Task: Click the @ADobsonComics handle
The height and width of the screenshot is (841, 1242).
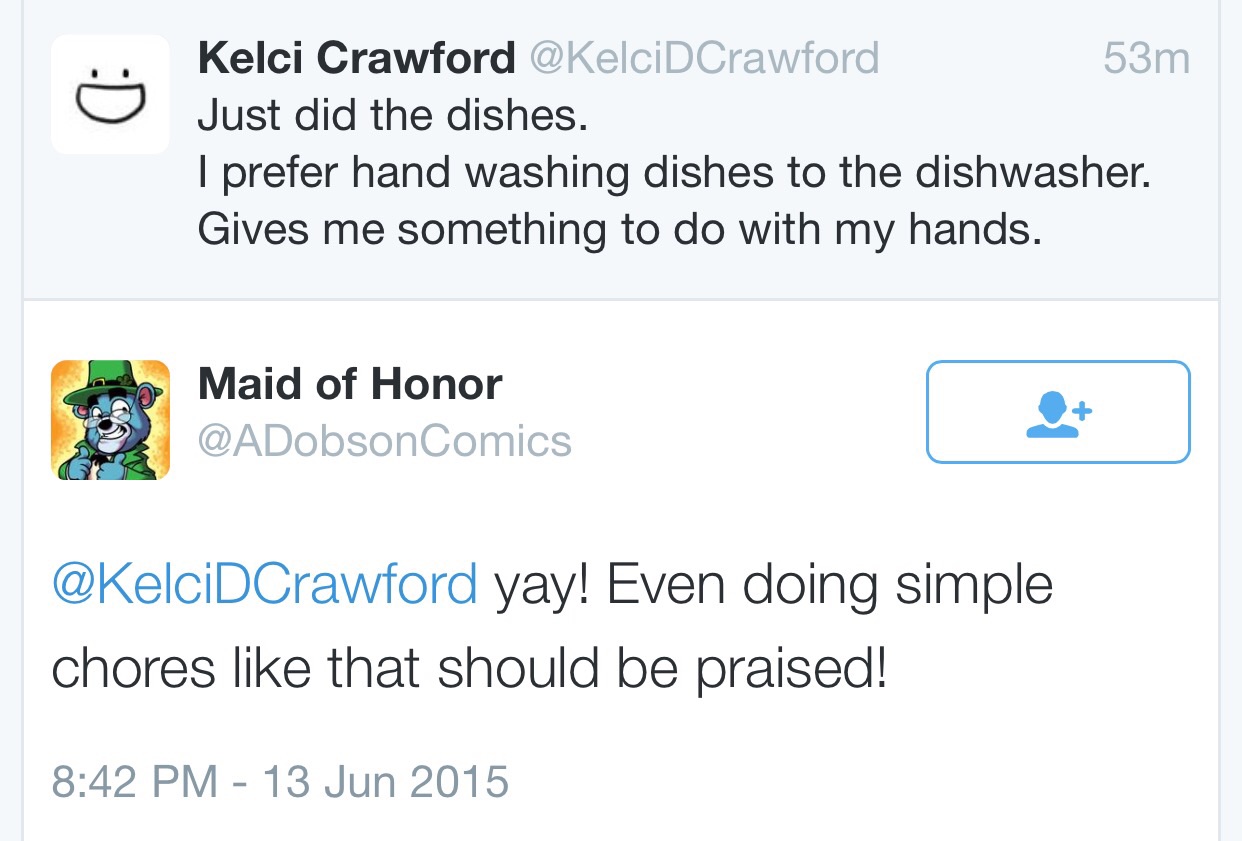Action: pyautogui.click(x=385, y=440)
